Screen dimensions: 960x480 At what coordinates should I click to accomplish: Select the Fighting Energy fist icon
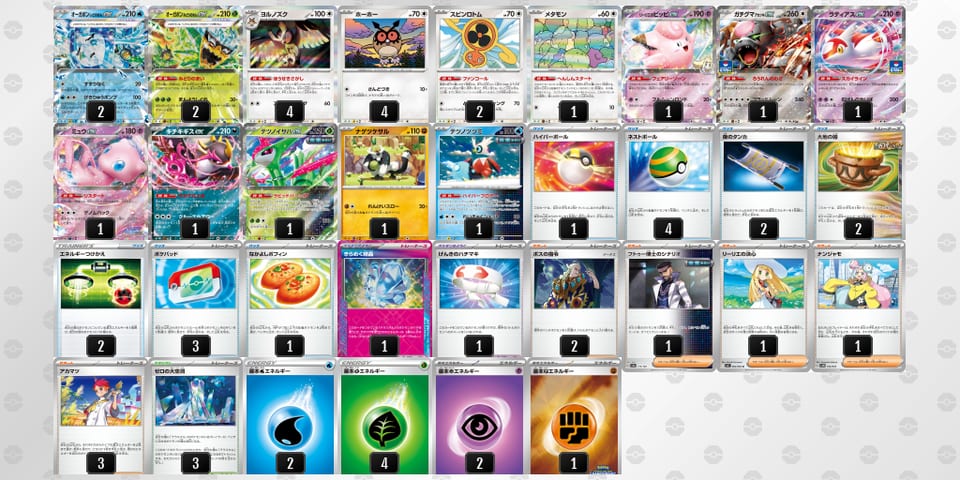[574, 426]
